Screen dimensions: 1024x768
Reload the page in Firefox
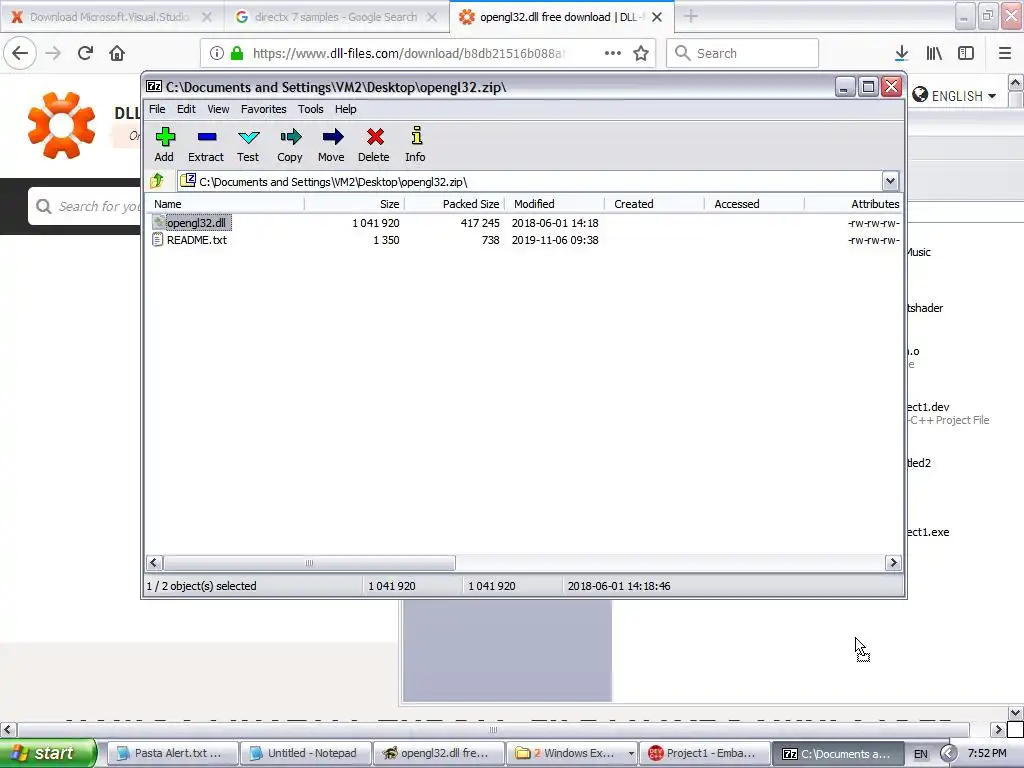(85, 53)
